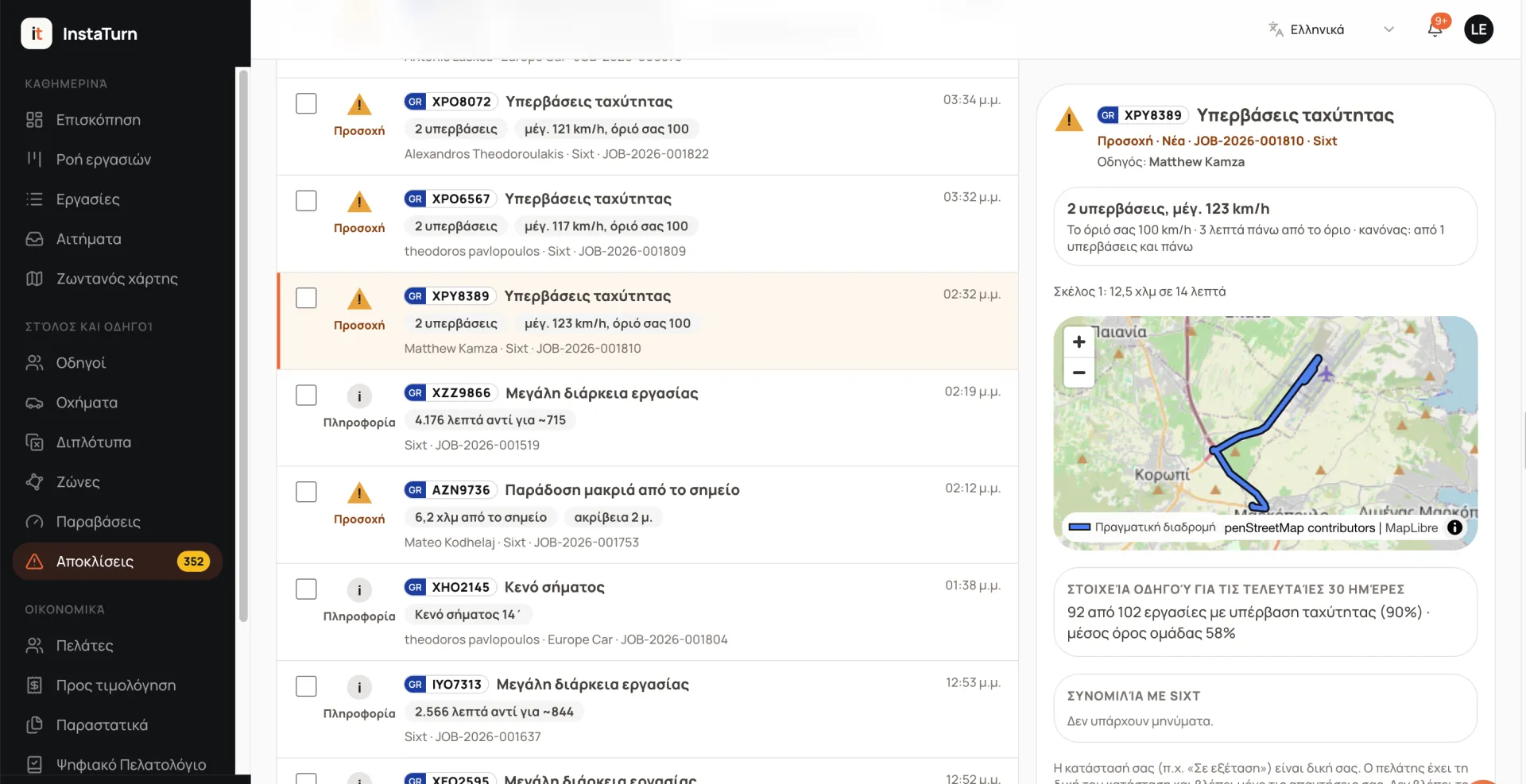Go to Εργασίες list
Image resolution: width=1526 pixels, height=784 pixels.
point(117,199)
